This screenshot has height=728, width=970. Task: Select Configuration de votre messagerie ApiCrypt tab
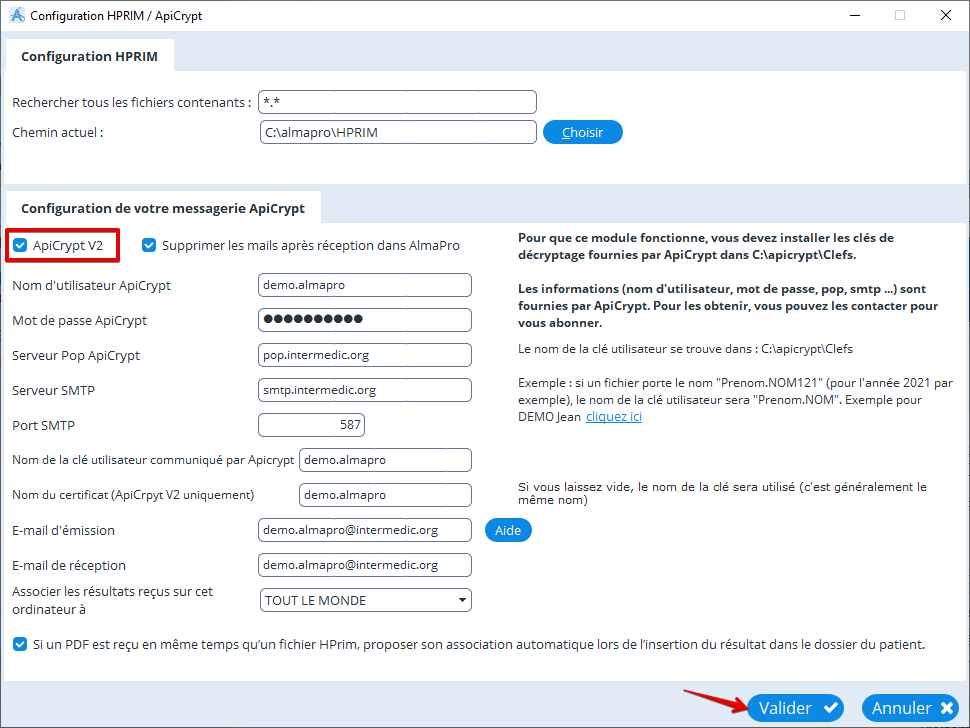pyautogui.click(x=163, y=208)
